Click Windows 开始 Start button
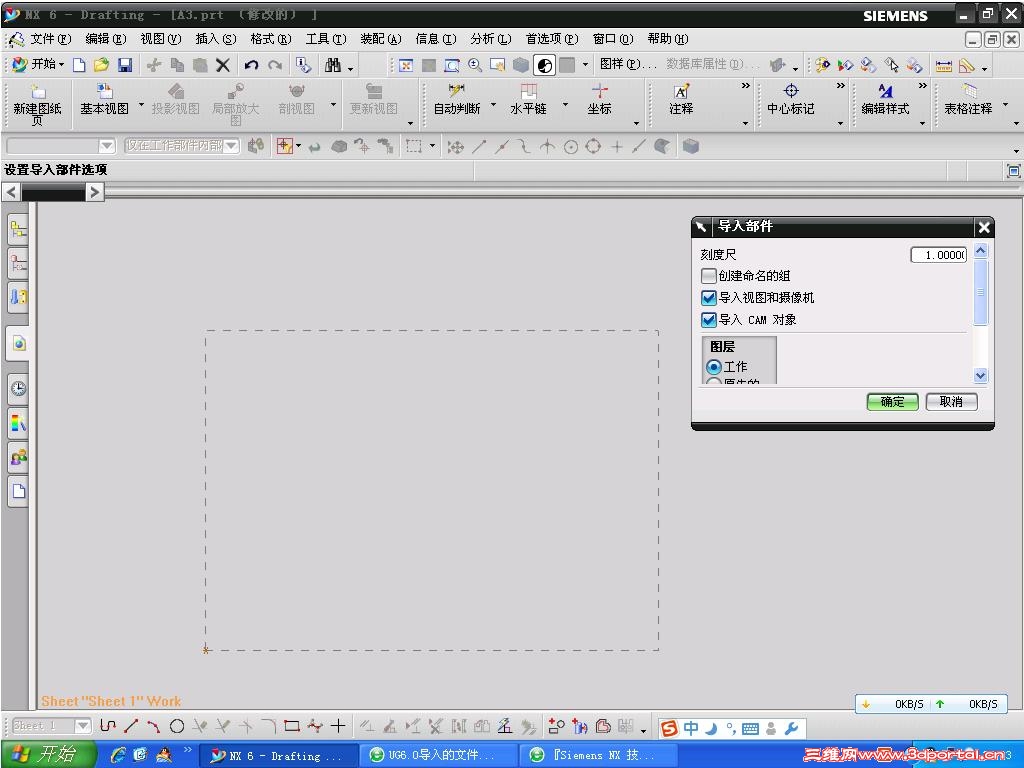The image size is (1024, 768). coord(49,754)
